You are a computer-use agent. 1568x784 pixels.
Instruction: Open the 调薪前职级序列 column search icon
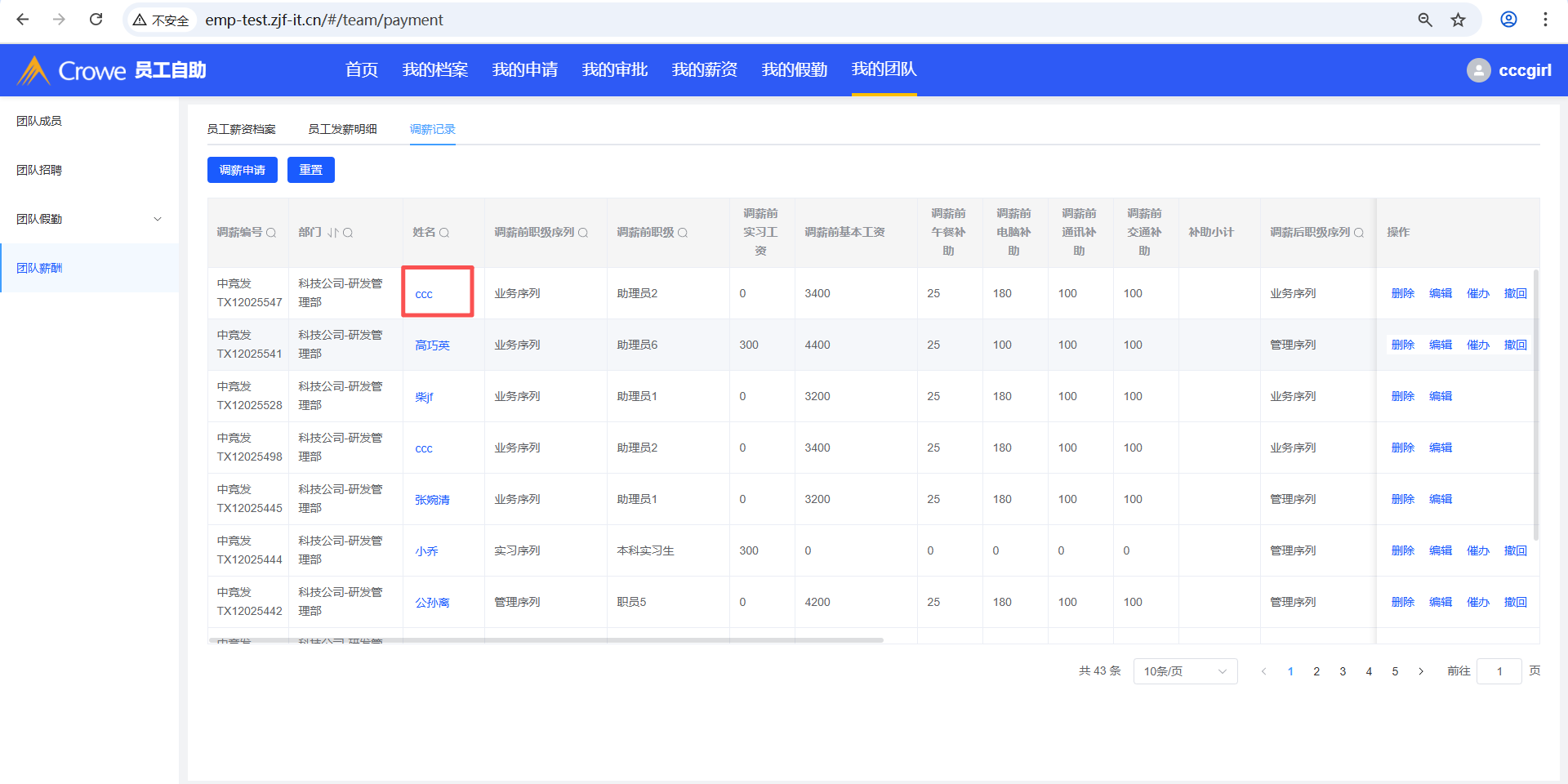(x=583, y=233)
